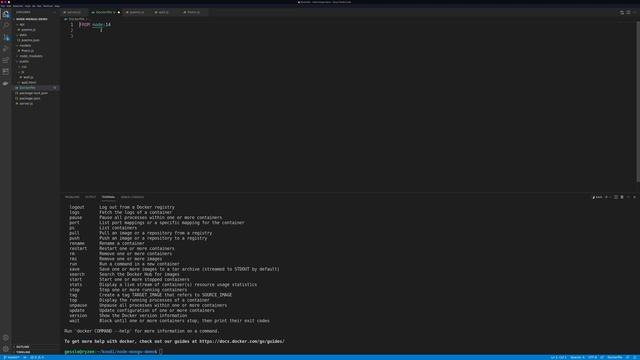Viewport: 640px width, 360px height.
Task: Open Post.js in the models folder
Action: click(x=27, y=51)
